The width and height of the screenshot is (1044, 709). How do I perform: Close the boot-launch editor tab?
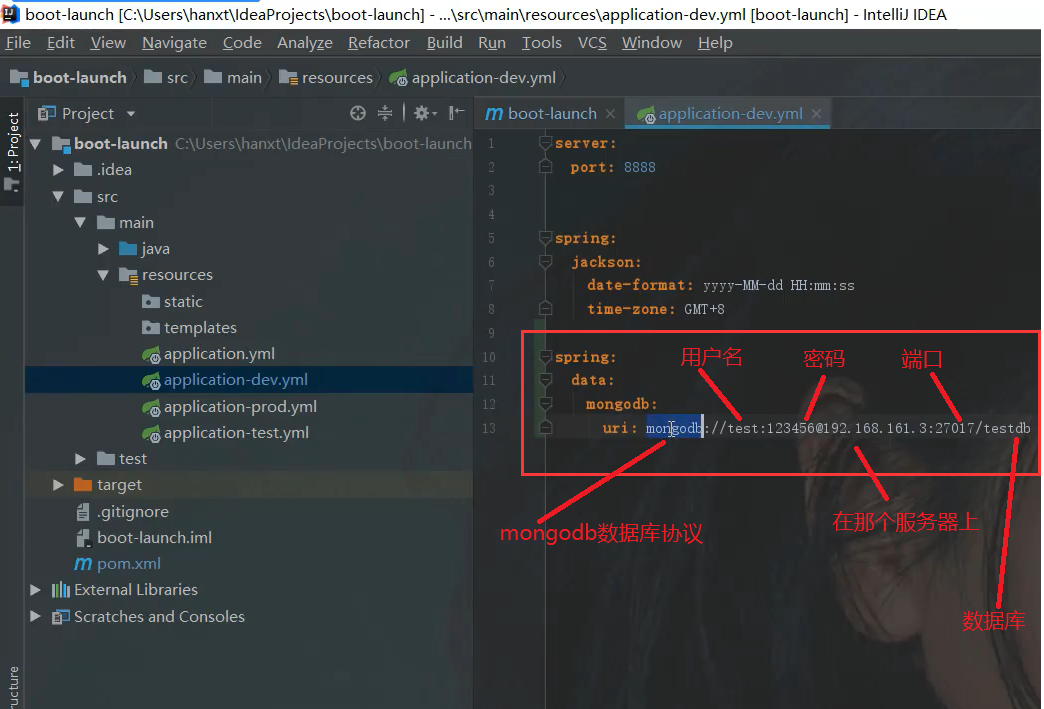tap(611, 114)
